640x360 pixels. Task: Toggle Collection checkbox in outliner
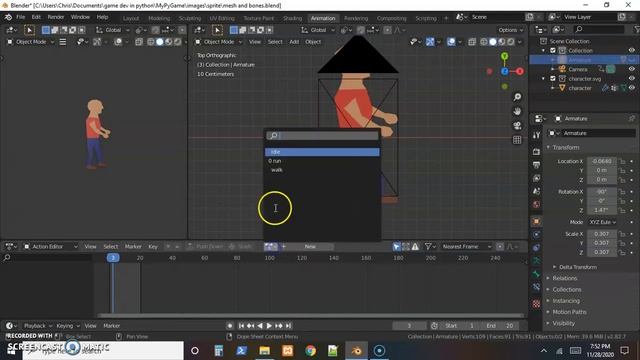tap(553, 51)
